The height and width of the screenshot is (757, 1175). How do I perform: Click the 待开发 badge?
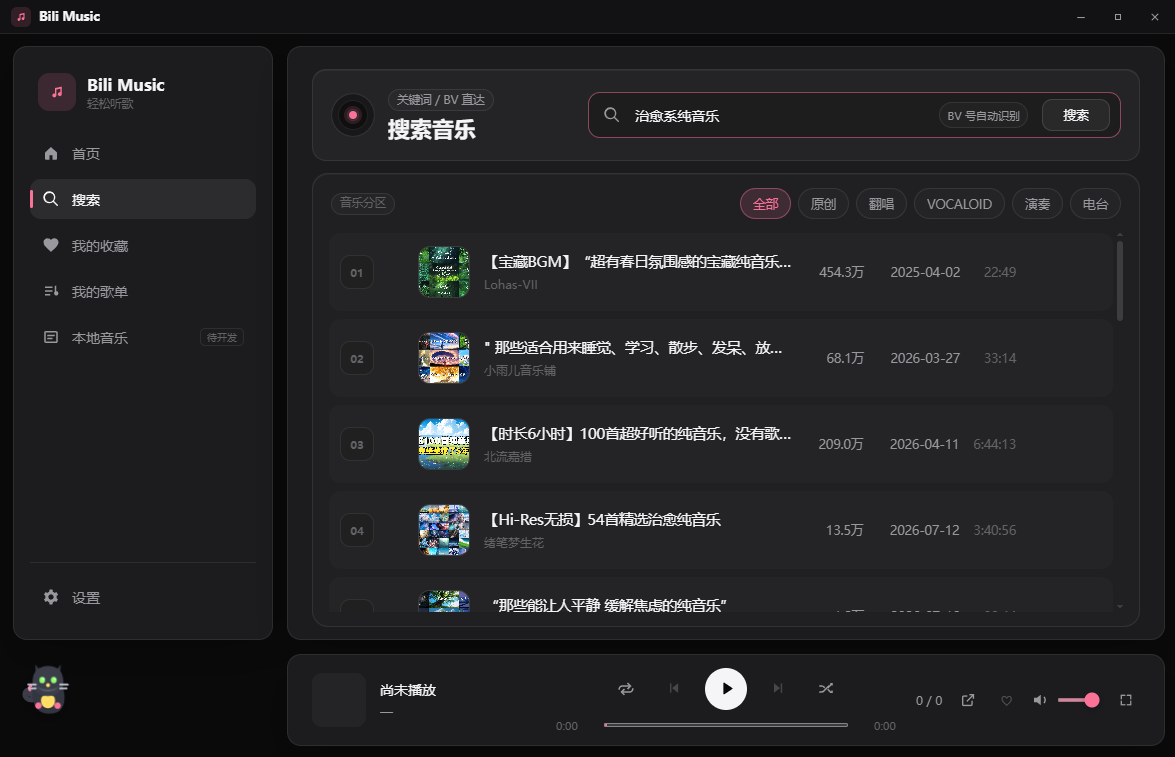tap(222, 337)
